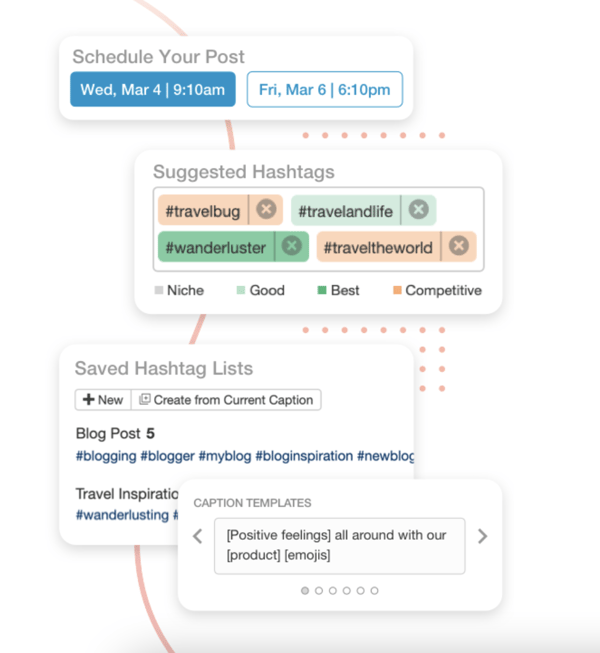Image resolution: width=600 pixels, height=653 pixels.
Task: Remove the #travelandlife hashtag
Action: coord(419,209)
